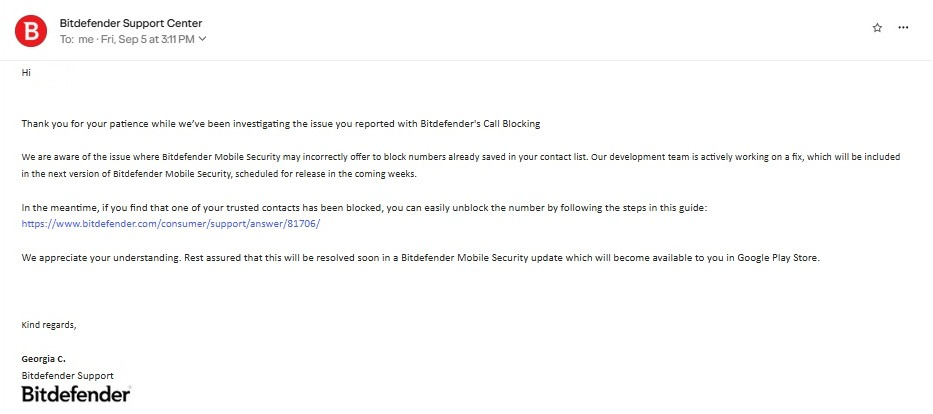Image resolution: width=933 pixels, height=414 pixels.
Task: Click the 'Hi' greeting line
Action: [x=26, y=73]
